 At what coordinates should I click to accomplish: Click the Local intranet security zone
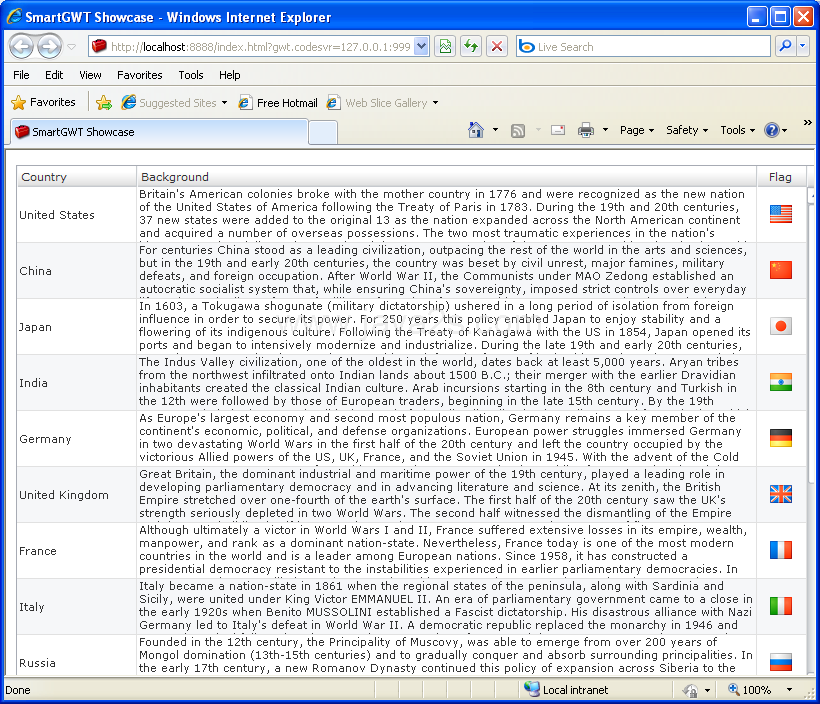coord(566,690)
